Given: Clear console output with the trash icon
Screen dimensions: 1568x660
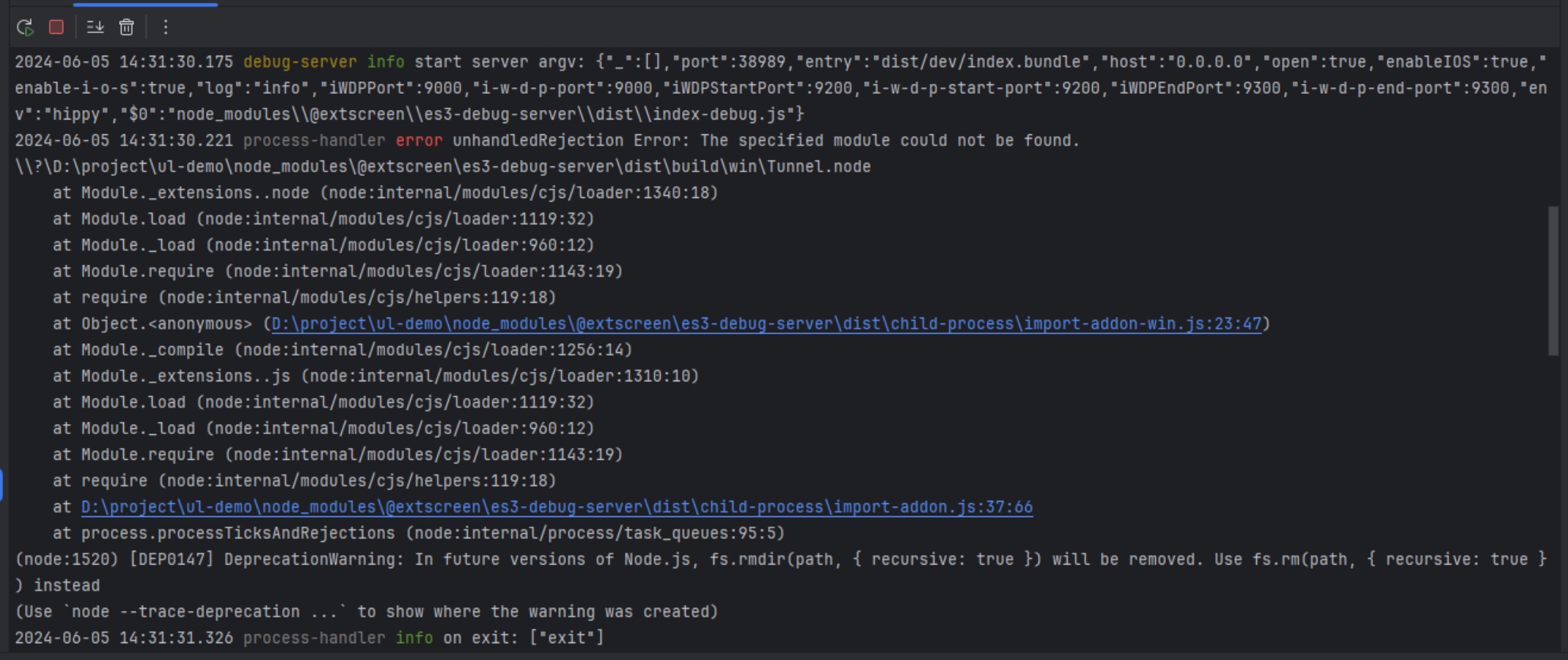Looking at the screenshot, I should click(x=127, y=27).
